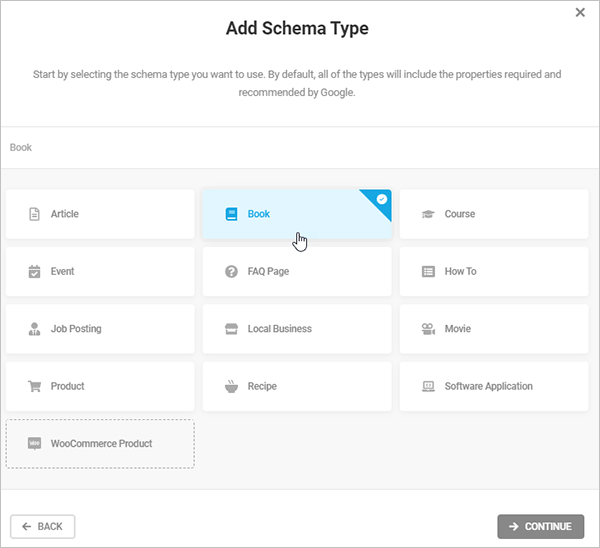Click the Event calendar icon

(x=34, y=271)
